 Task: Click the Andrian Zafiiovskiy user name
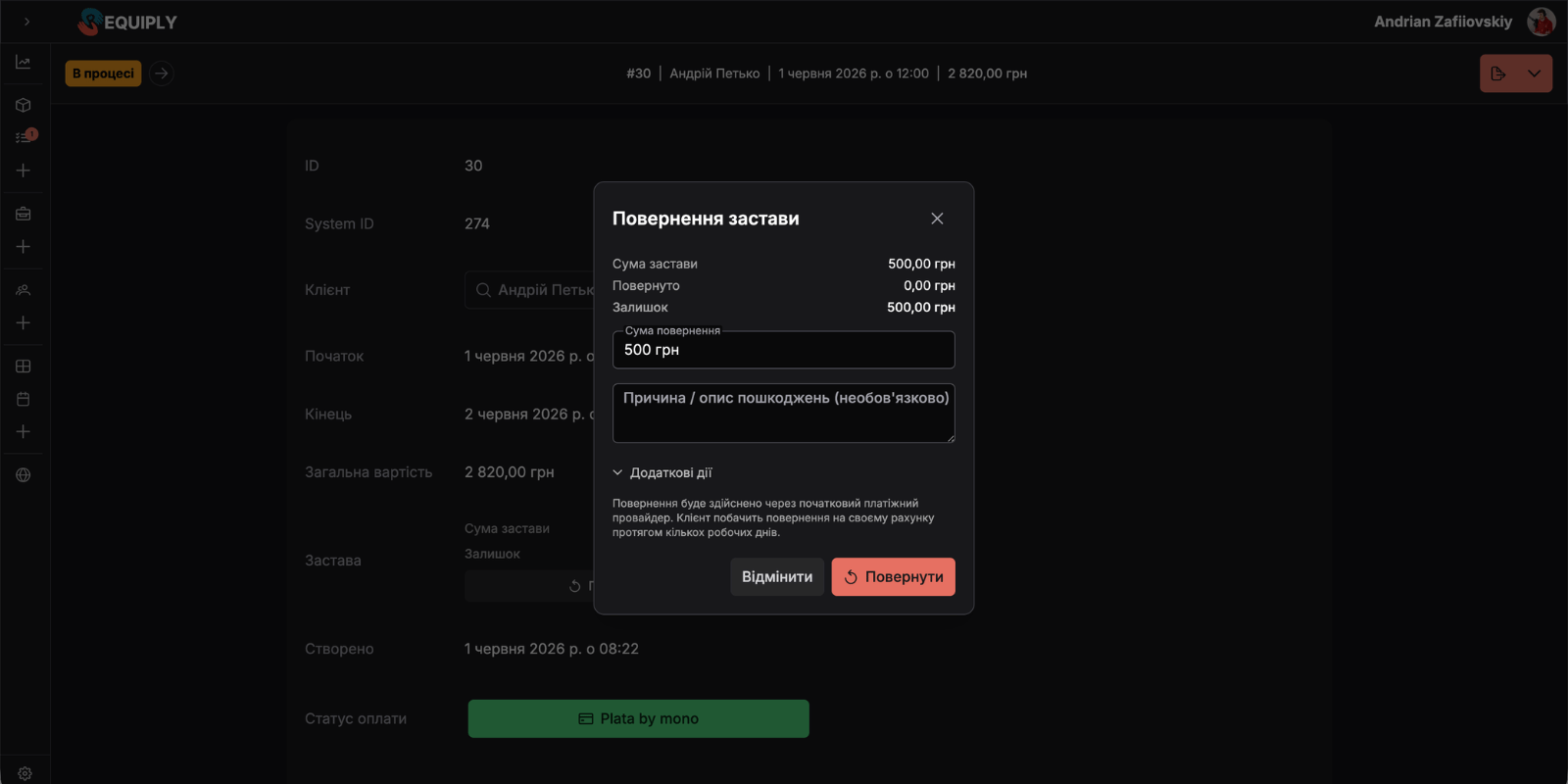tap(1443, 22)
